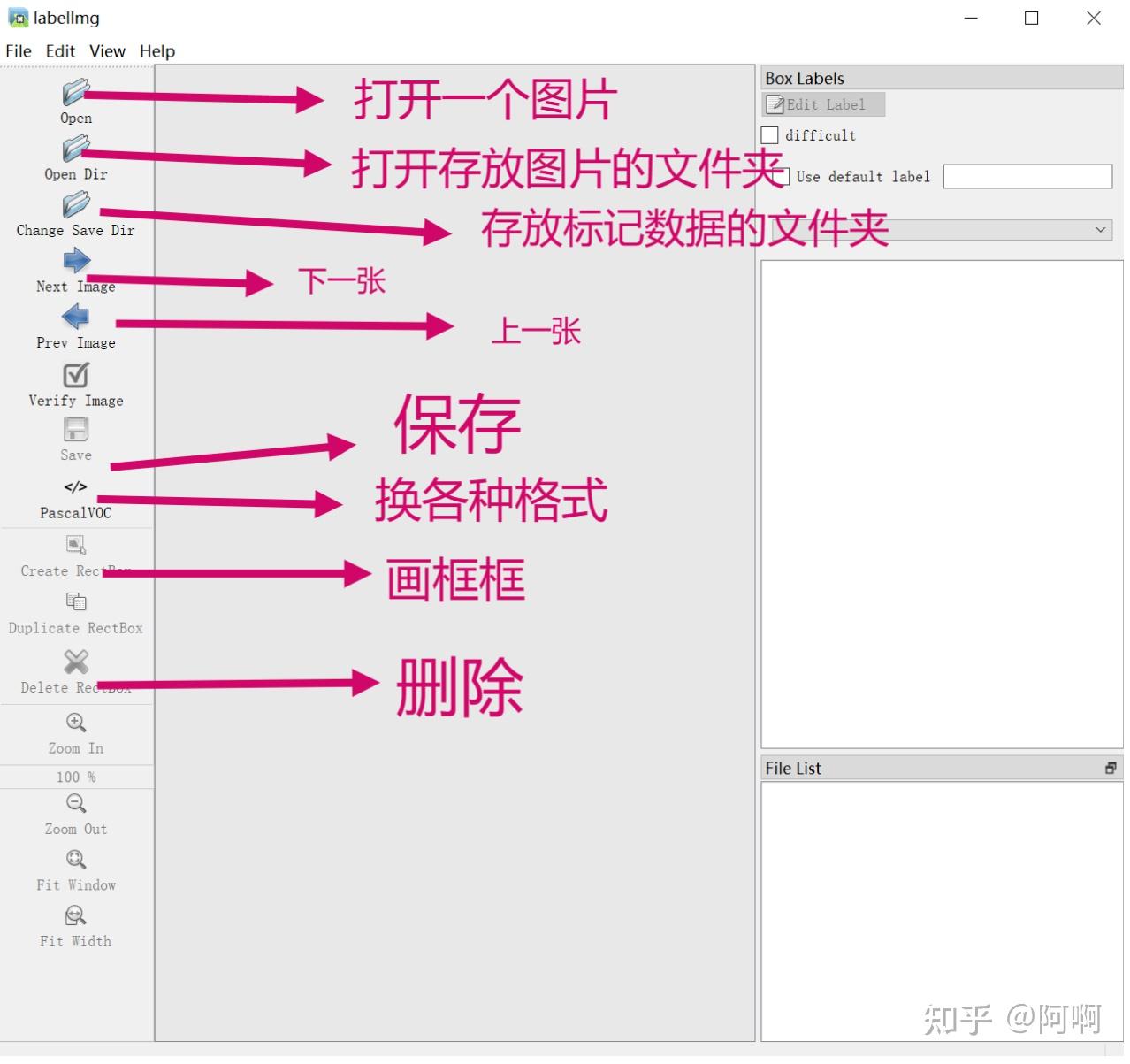Screen dimensions: 1130x1064
Task: Click the Delete RectBox cross icon
Action: 76,662
